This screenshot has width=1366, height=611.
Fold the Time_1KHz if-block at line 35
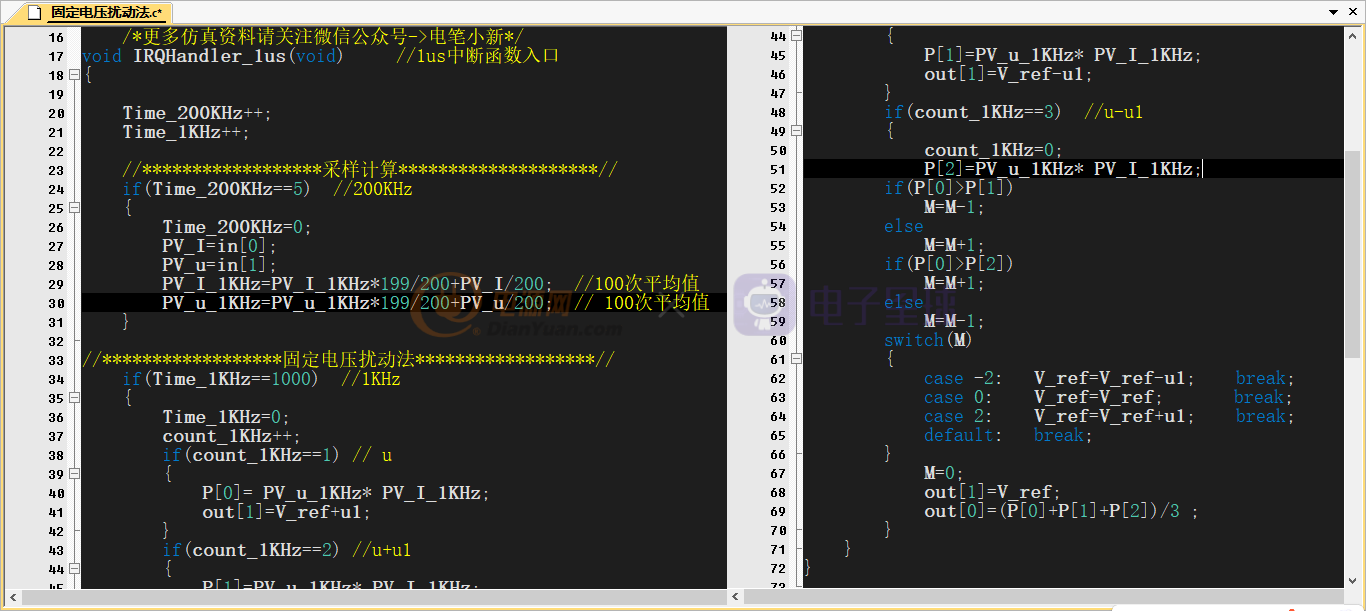[x=74, y=398]
